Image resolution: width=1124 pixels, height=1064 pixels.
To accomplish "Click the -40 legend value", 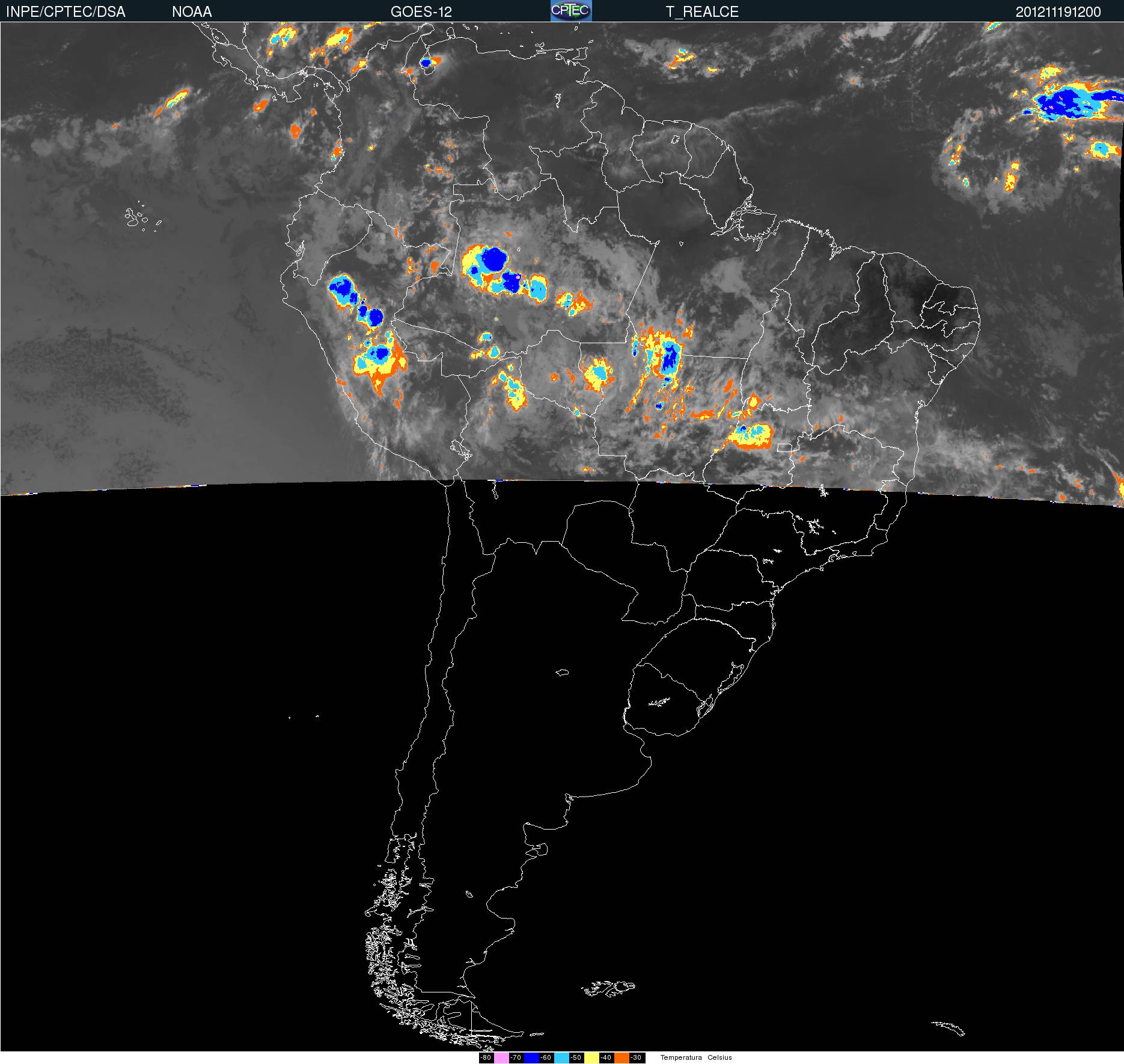I will (x=606, y=1058).
